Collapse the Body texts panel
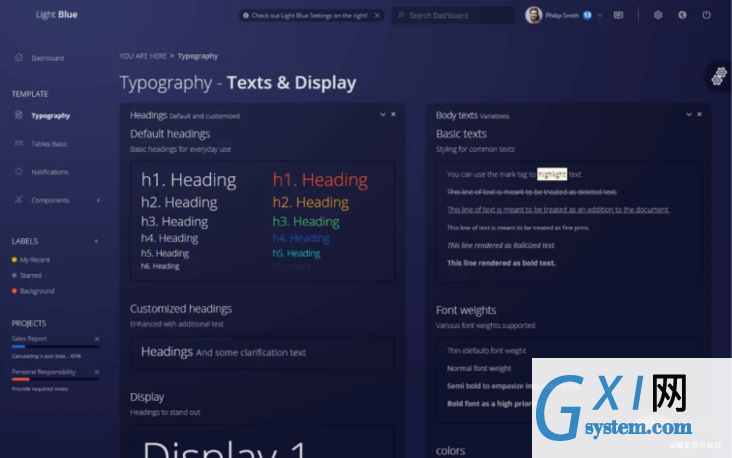This screenshot has width=732, height=458. [x=689, y=114]
